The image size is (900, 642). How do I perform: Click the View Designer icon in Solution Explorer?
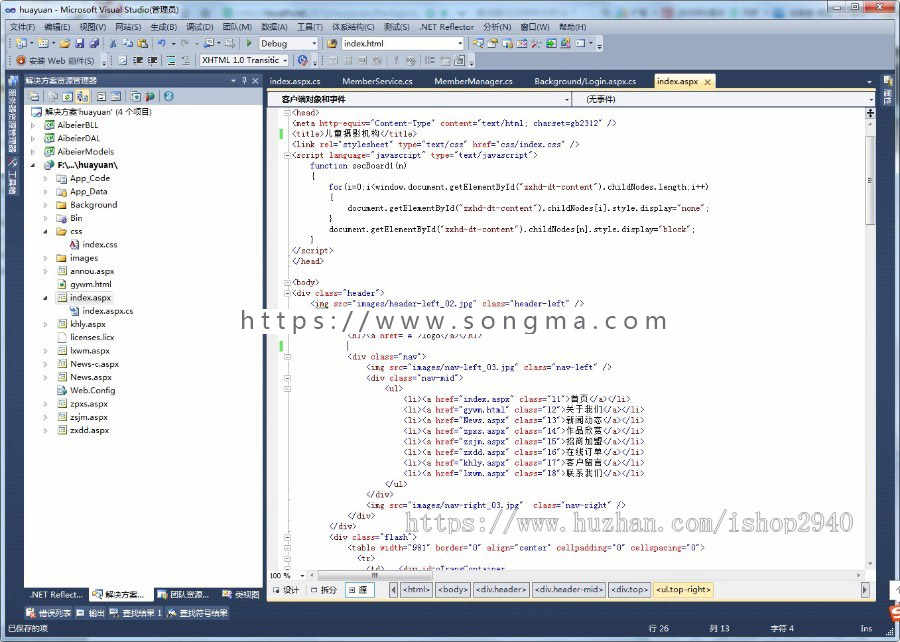point(115,96)
